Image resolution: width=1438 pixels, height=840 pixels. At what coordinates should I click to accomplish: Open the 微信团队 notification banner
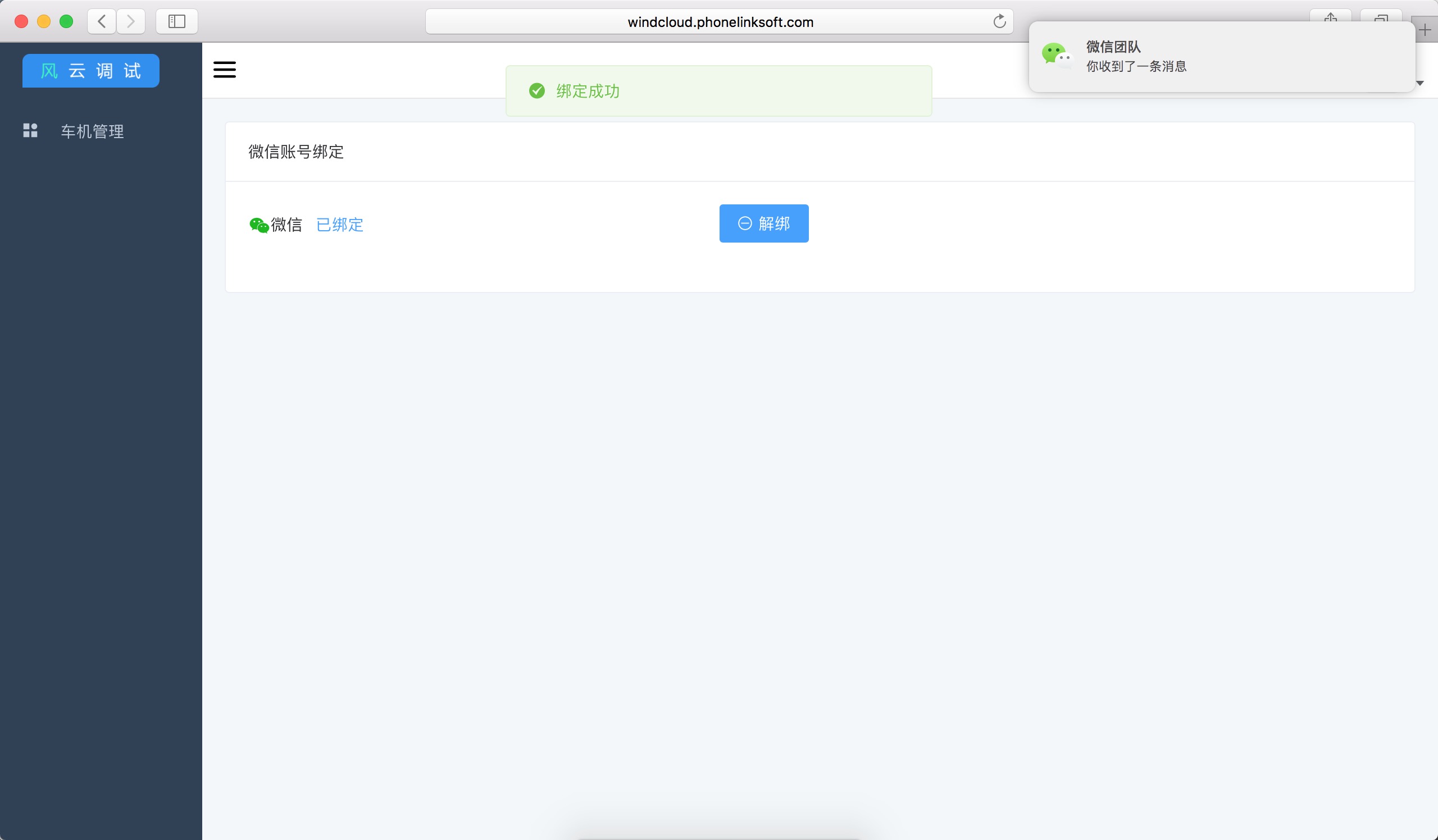tap(1222, 57)
